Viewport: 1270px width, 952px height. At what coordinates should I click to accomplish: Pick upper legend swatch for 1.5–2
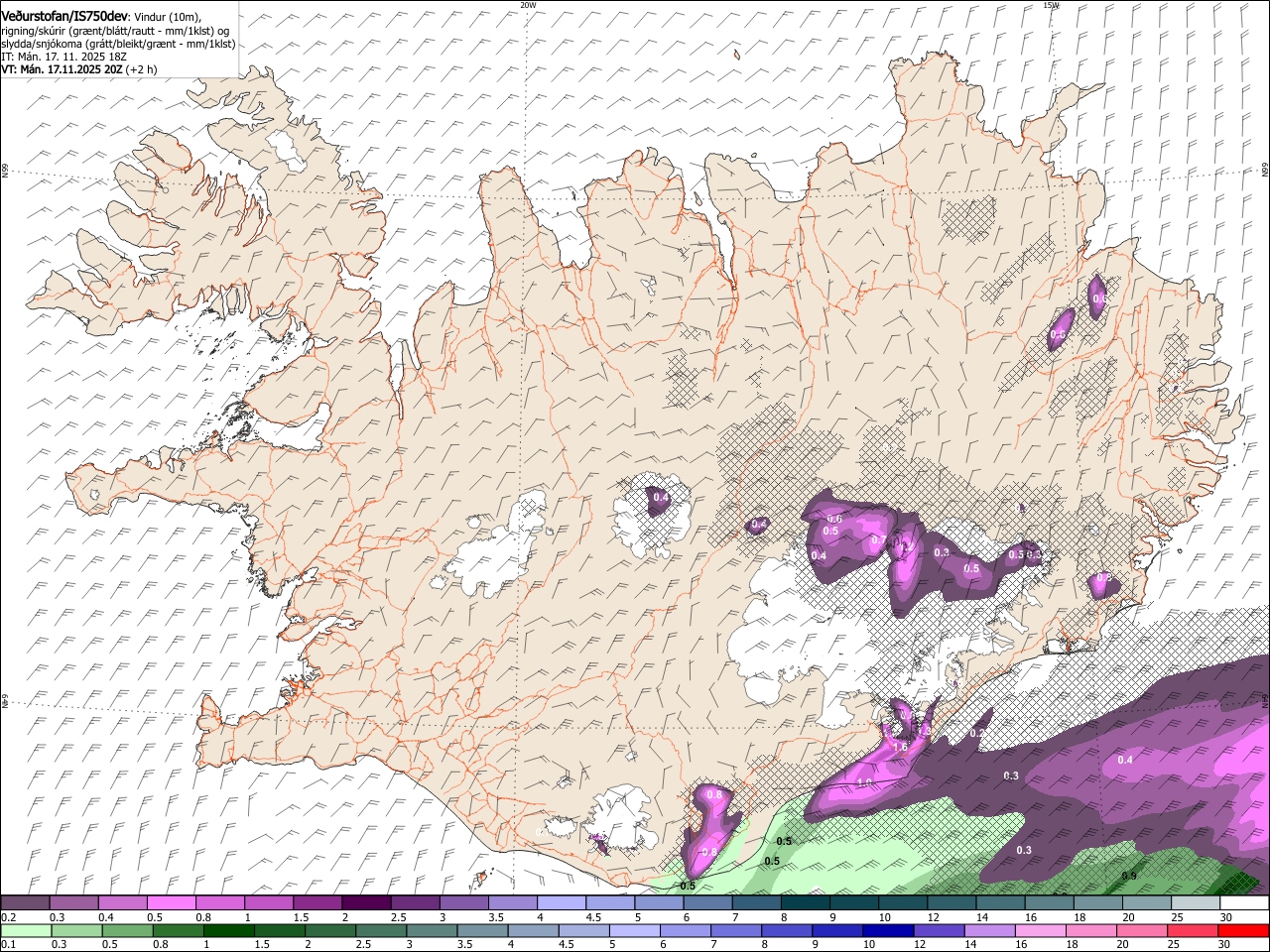(317, 903)
